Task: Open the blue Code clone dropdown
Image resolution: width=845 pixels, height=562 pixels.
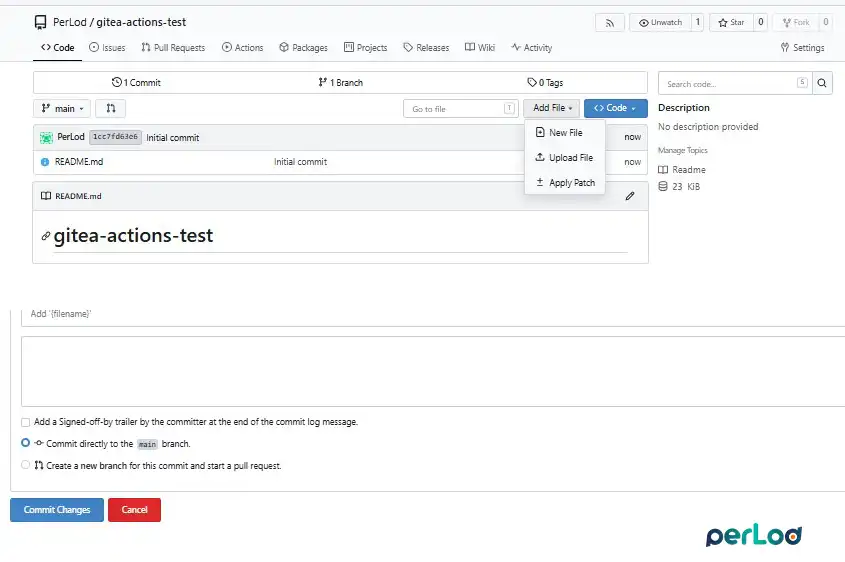Action: [x=615, y=108]
